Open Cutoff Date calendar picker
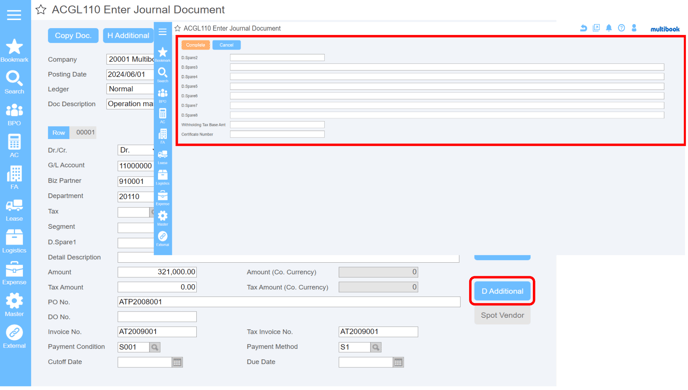 [177, 362]
